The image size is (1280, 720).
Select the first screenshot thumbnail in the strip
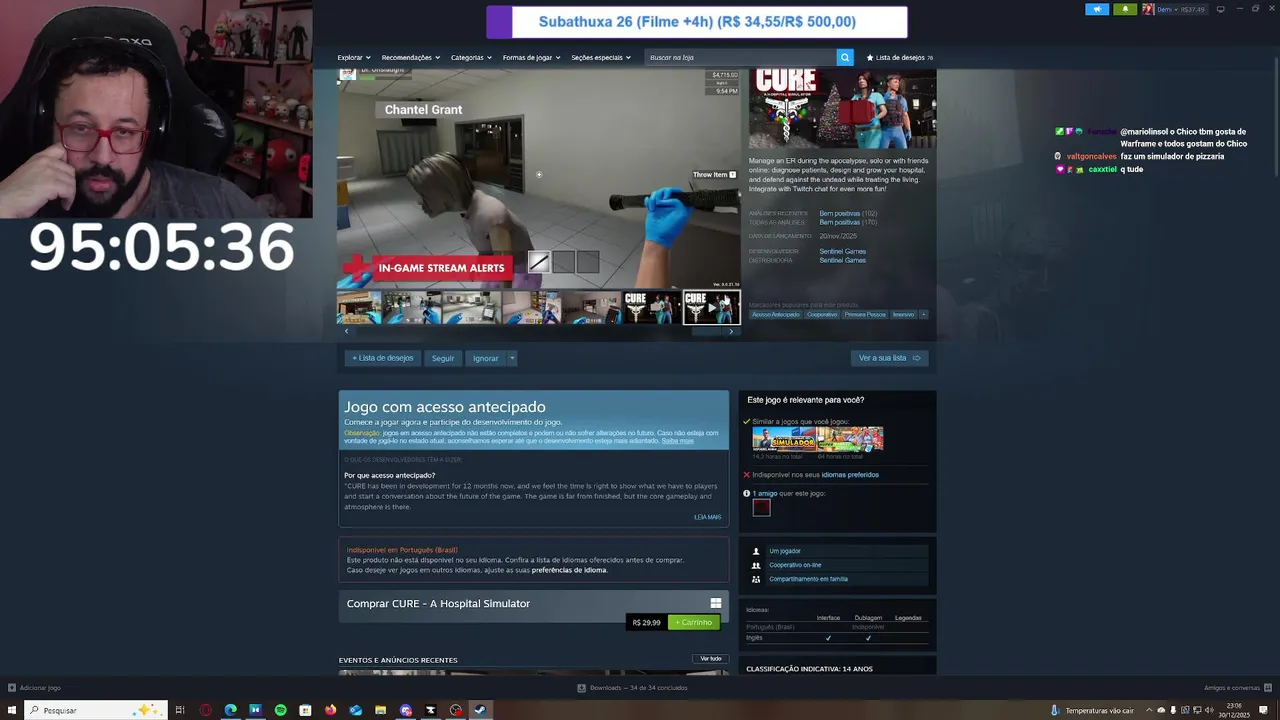[359, 308]
